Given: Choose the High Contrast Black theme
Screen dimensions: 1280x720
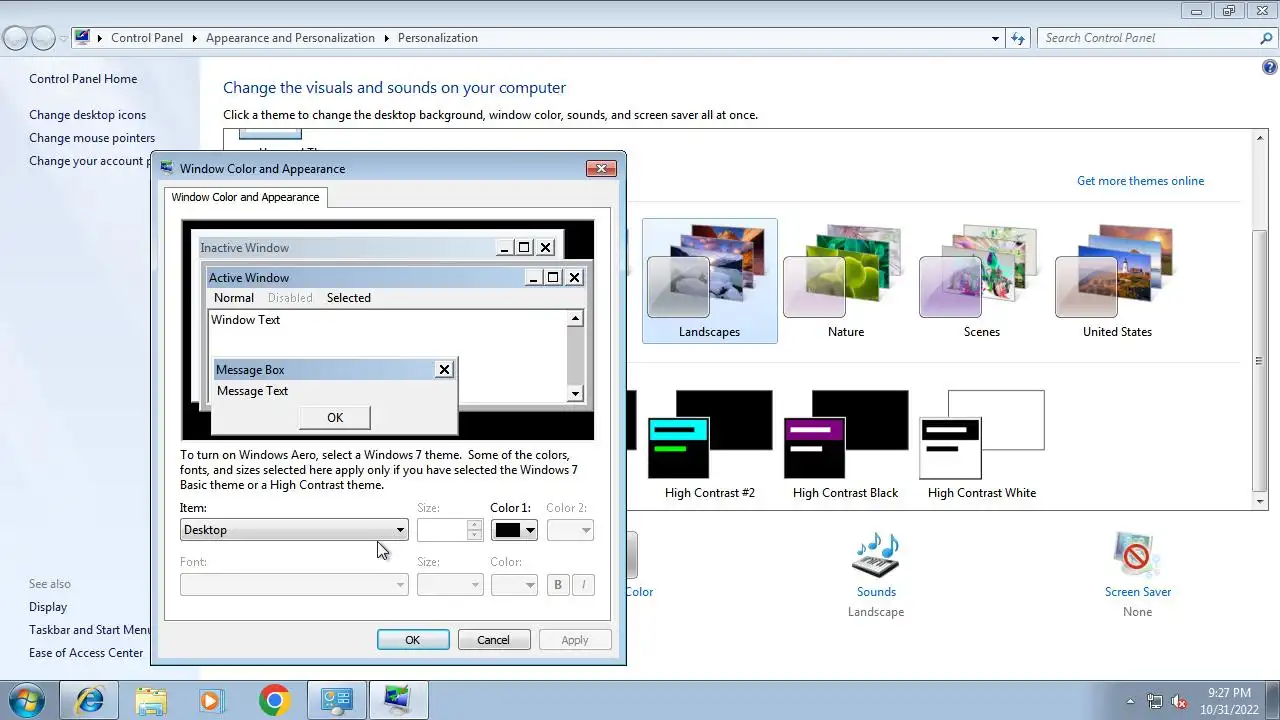Looking at the screenshot, I should [x=846, y=445].
